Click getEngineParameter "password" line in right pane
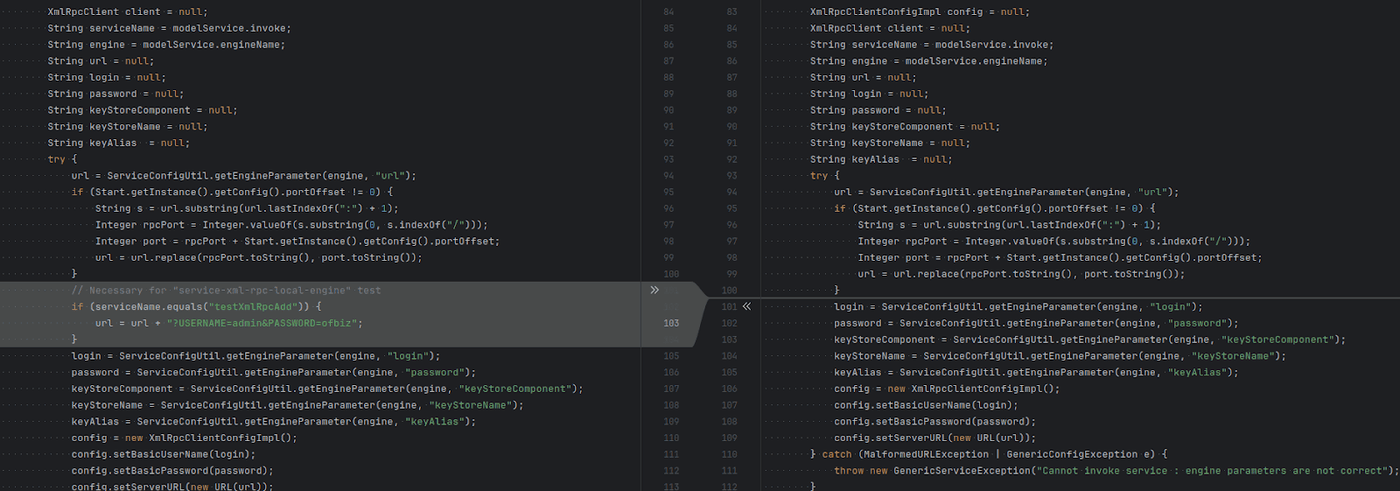 [x=1036, y=323]
